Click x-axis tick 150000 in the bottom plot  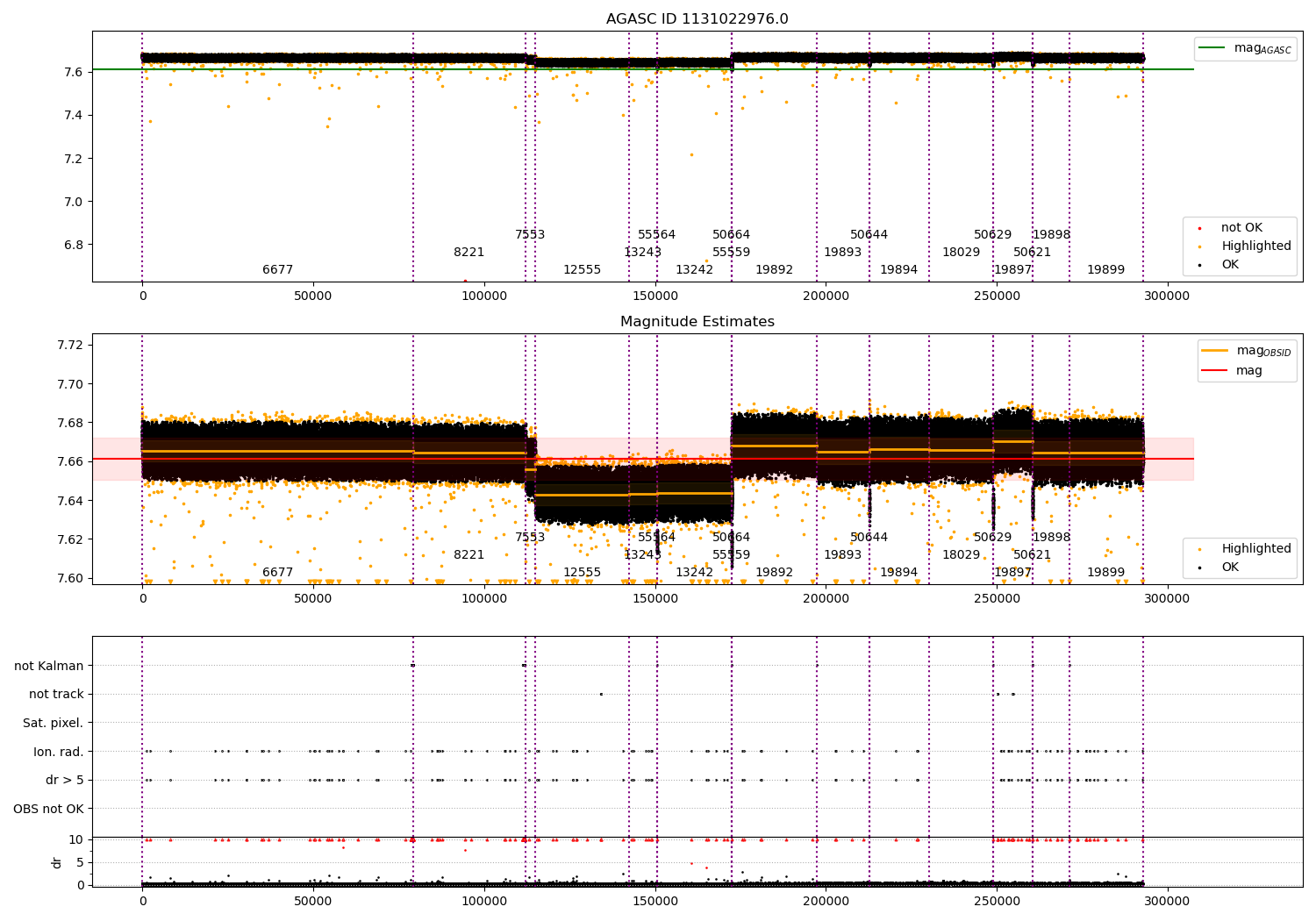point(655,901)
